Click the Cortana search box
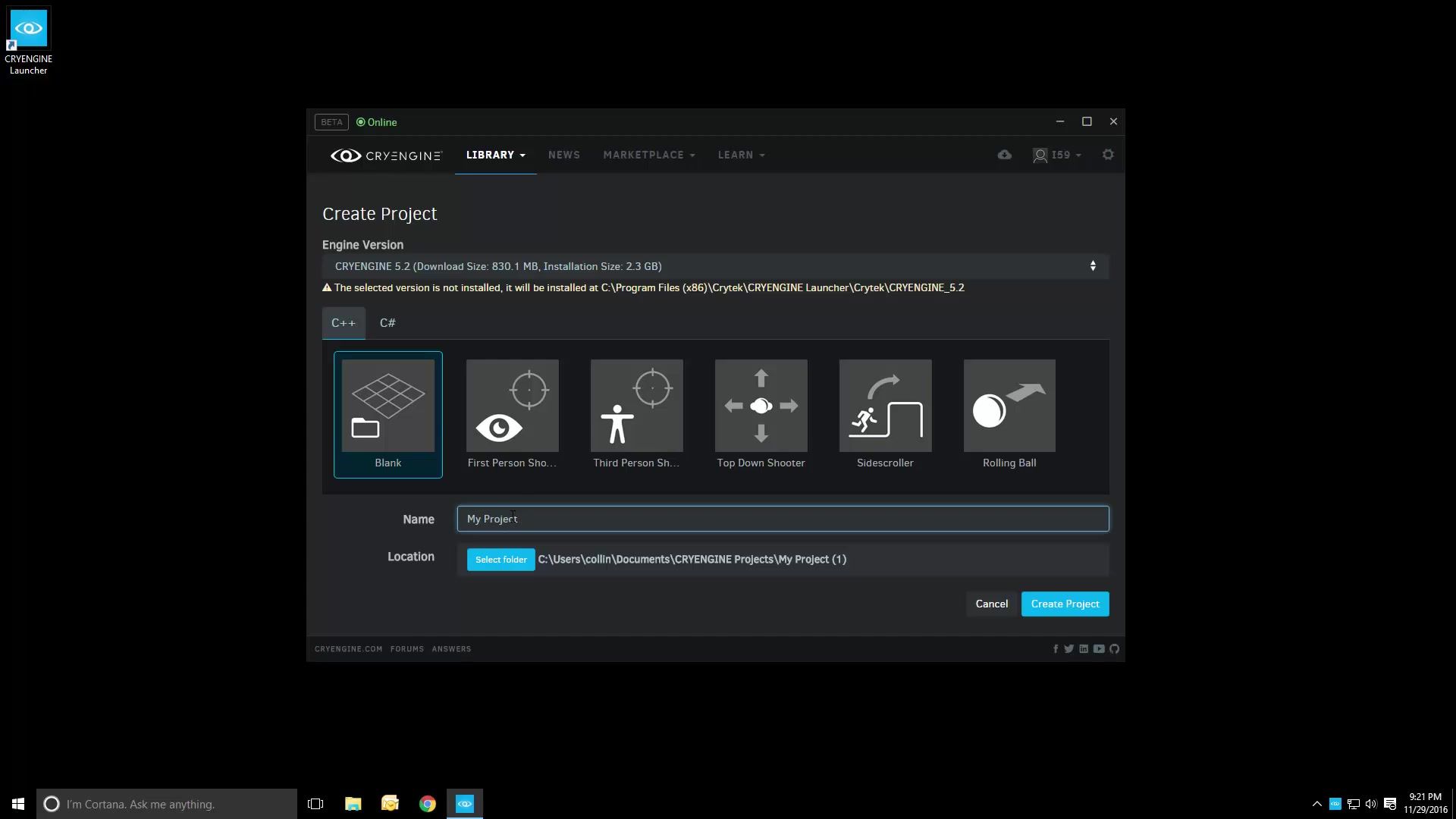This screenshot has width=1456, height=819. click(x=167, y=804)
